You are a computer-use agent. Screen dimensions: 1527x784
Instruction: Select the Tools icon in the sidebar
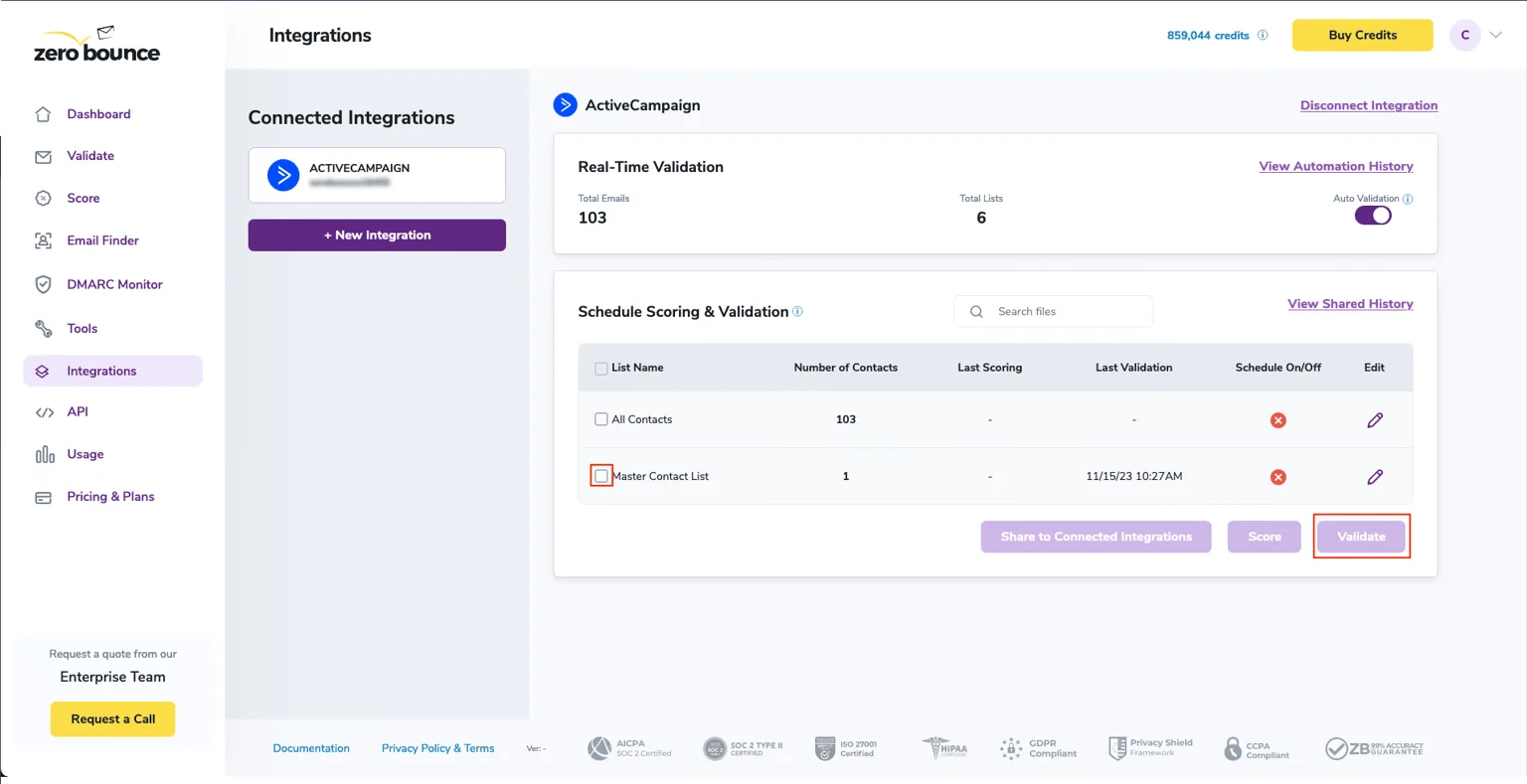(x=44, y=328)
